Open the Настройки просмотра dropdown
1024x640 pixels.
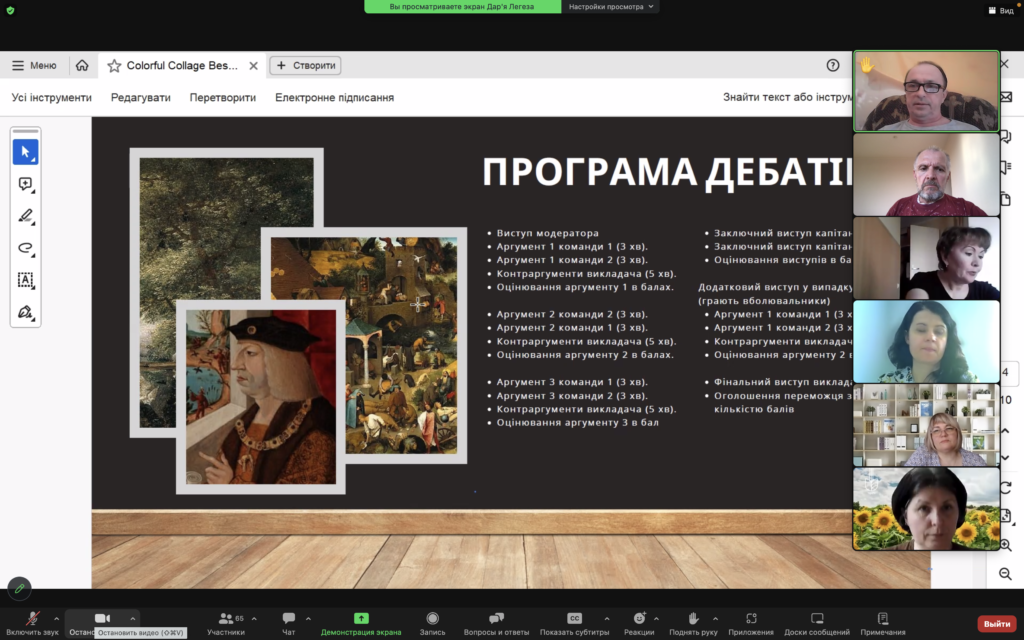(x=611, y=7)
